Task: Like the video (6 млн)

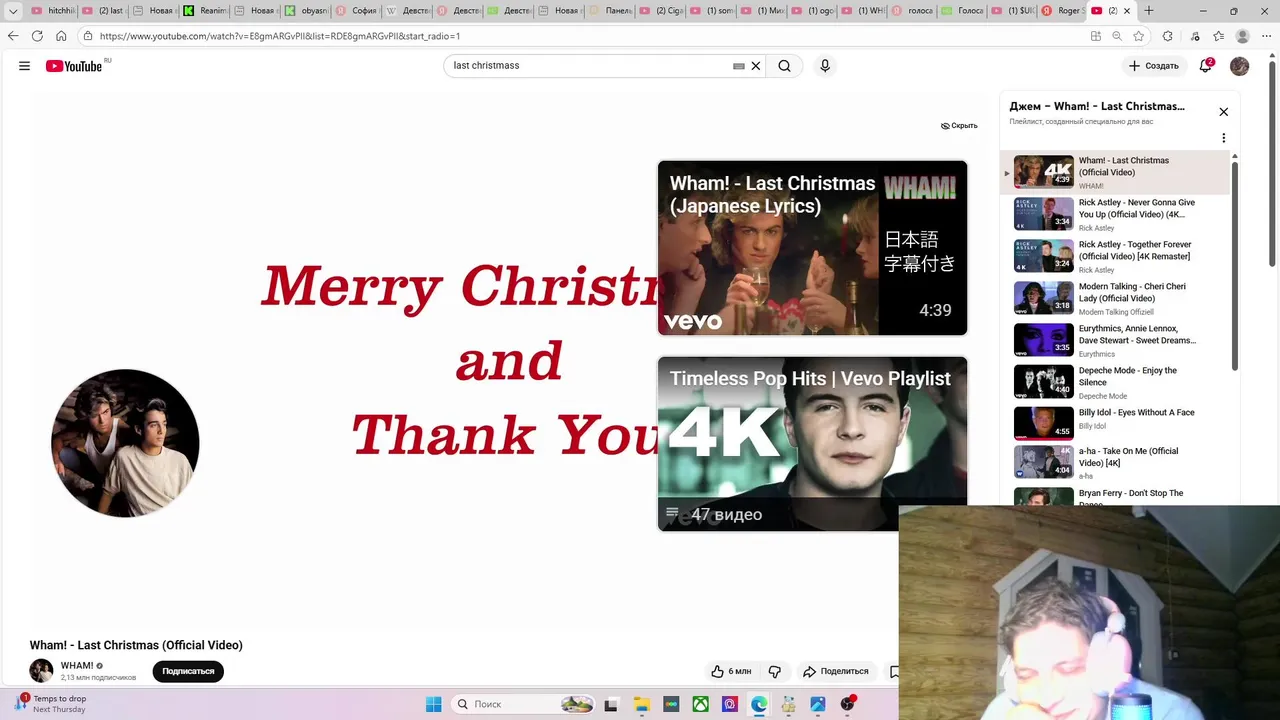Action: click(x=730, y=671)
